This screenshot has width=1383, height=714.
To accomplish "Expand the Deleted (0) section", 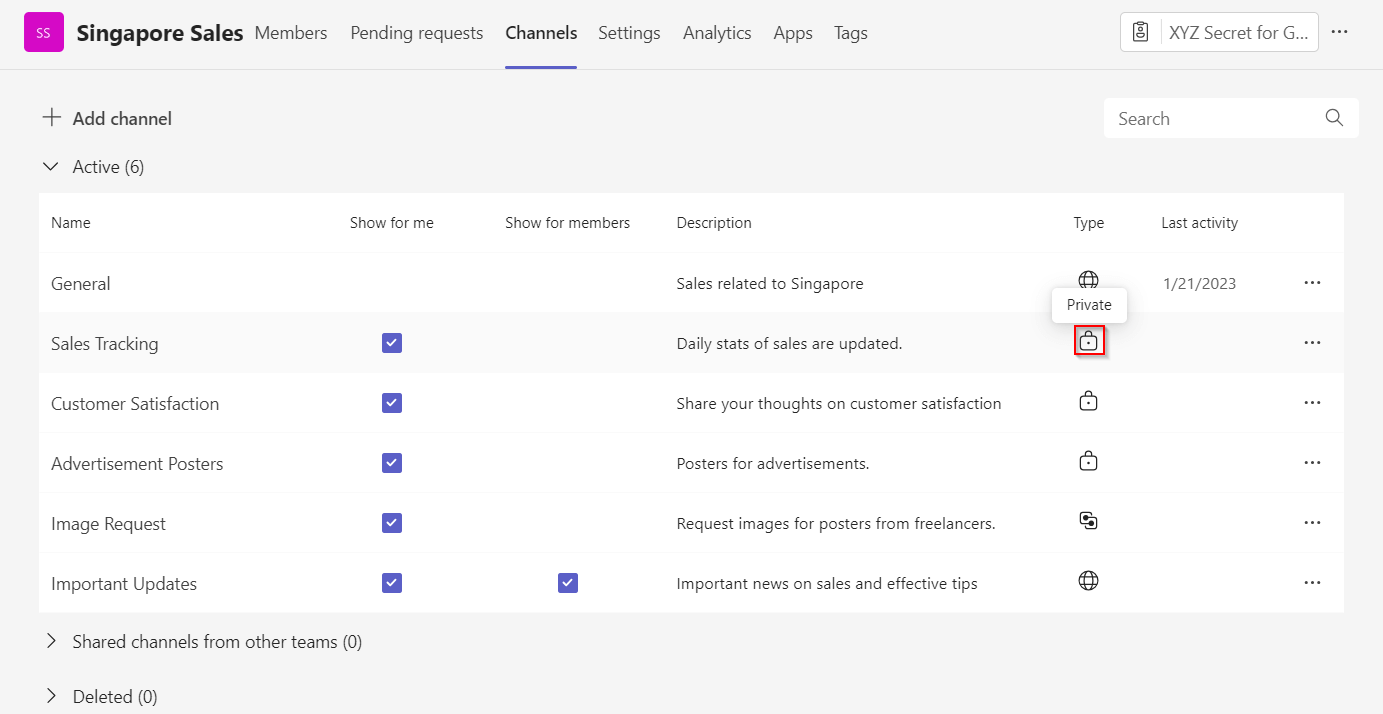I will (51, 696).
